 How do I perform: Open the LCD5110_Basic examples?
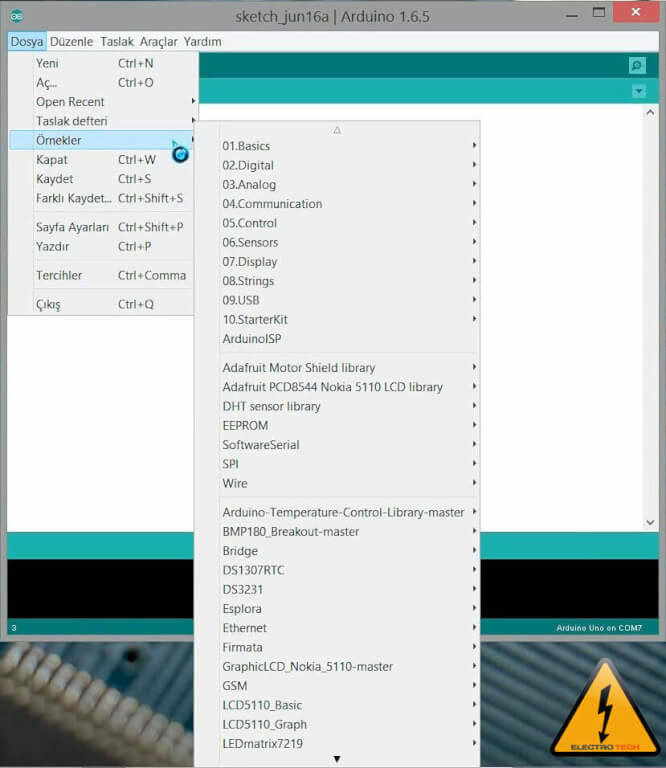[x=337, y=705]
